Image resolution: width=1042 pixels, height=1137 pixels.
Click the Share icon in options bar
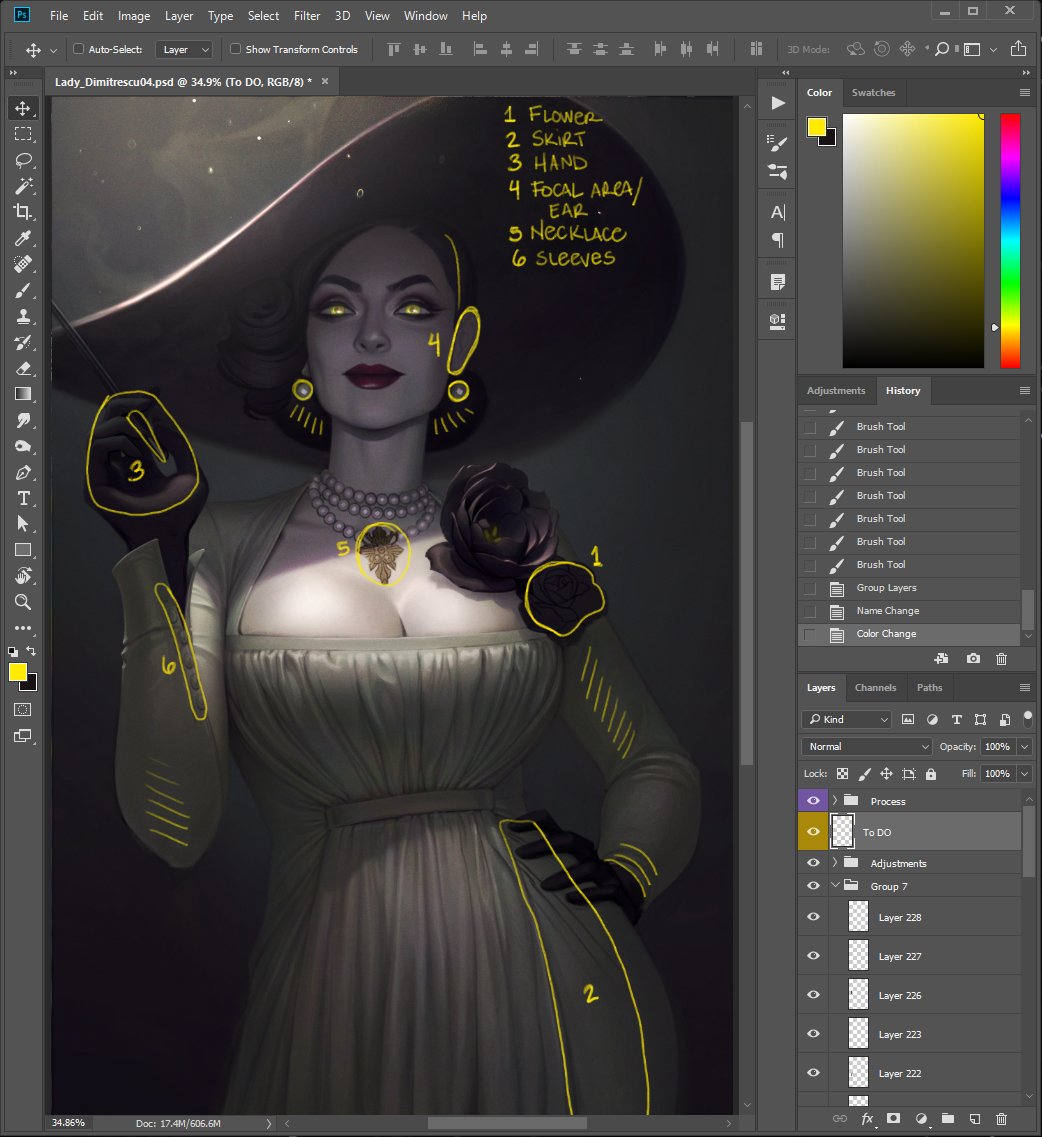[1019, 49]
